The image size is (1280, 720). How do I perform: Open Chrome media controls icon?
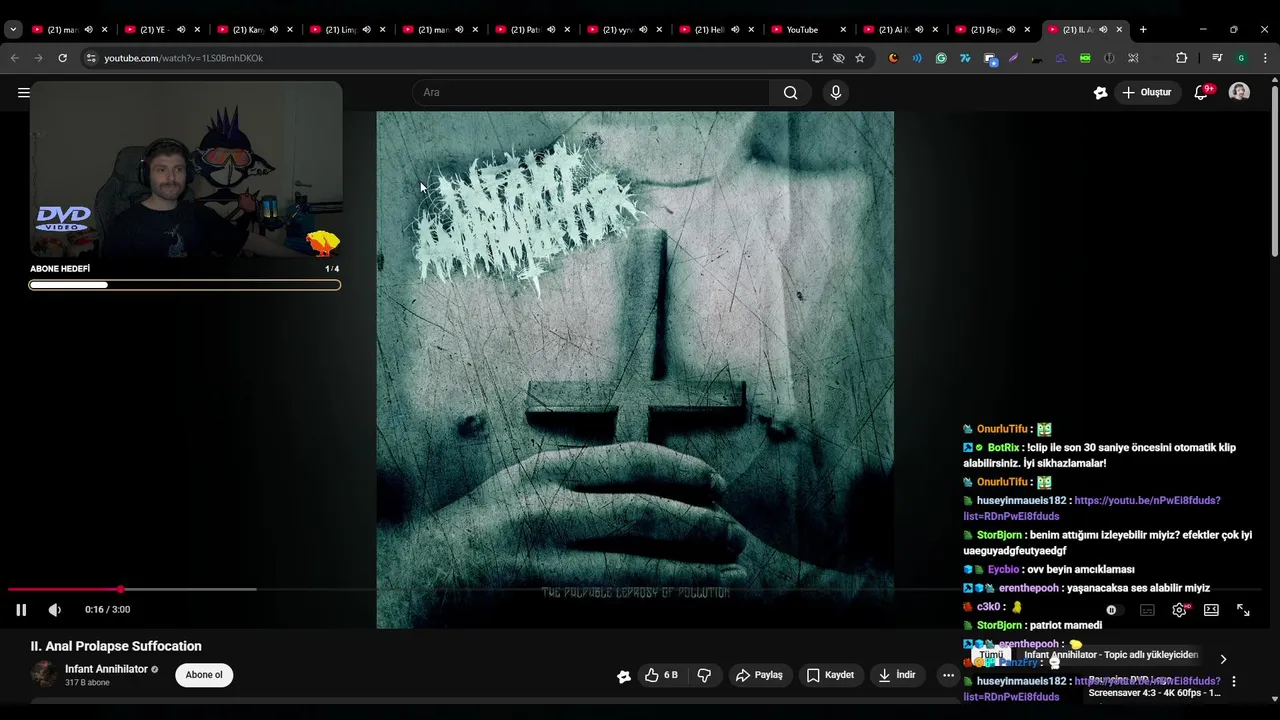click(1217, 58)
